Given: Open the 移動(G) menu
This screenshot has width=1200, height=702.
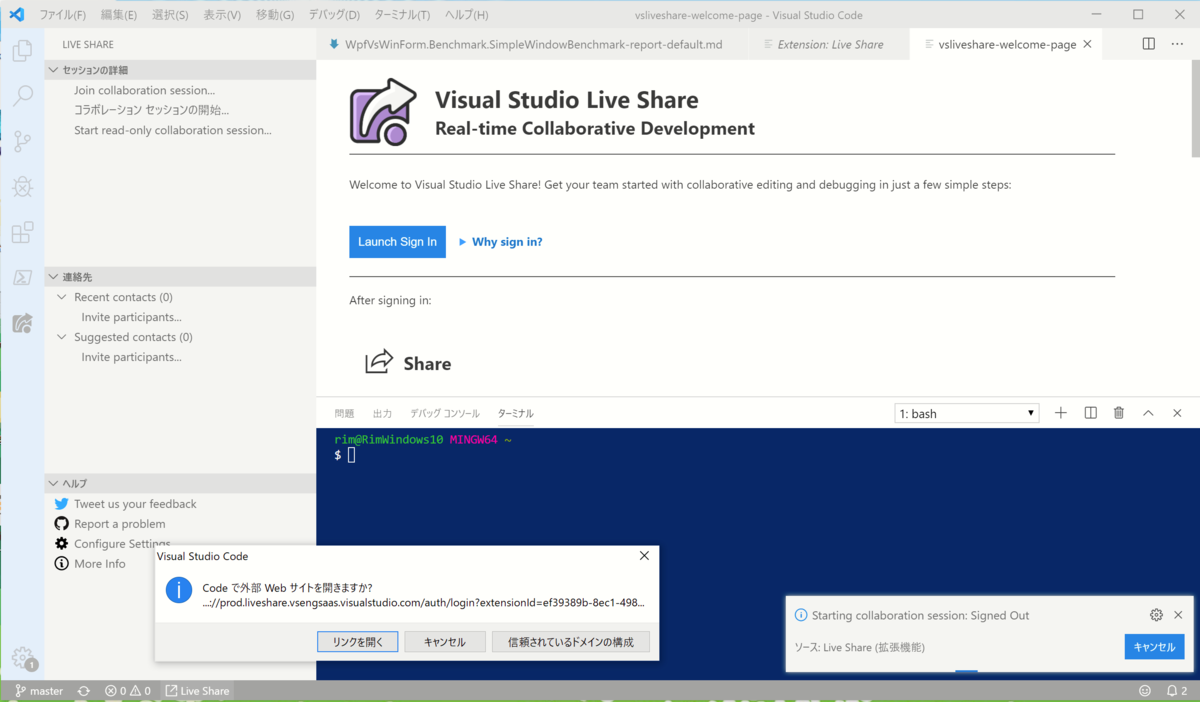Looking at the screenshot, I should 275,15.
